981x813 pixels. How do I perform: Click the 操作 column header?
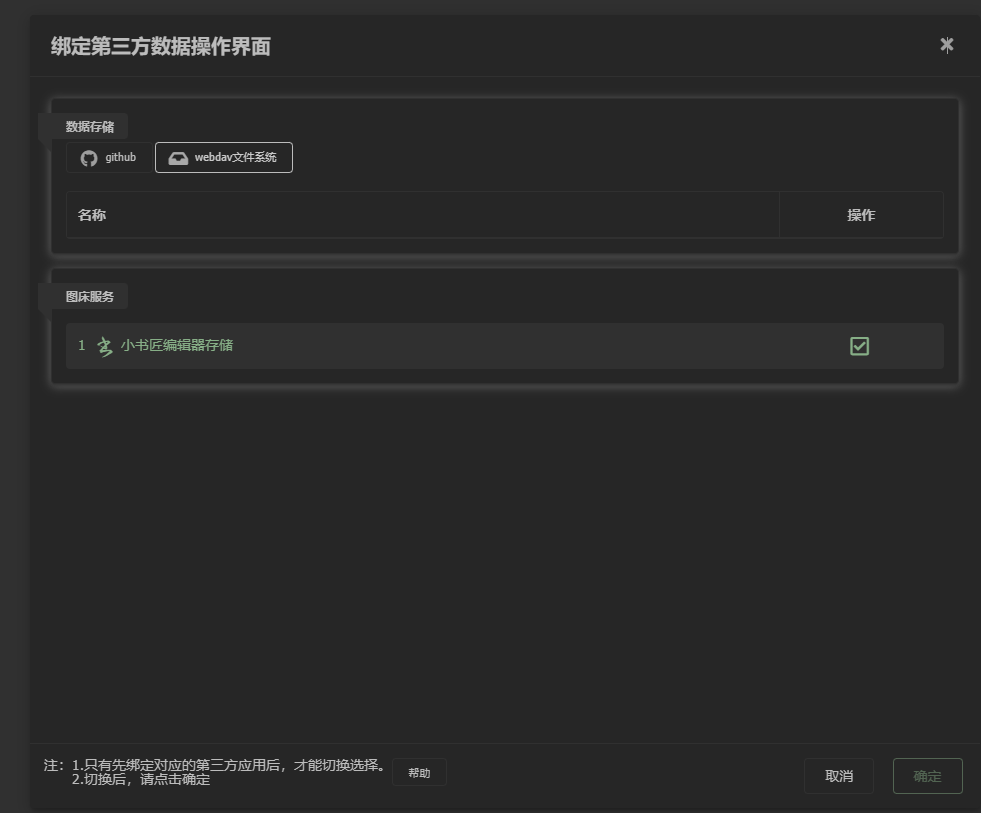(x=861, y=215)
